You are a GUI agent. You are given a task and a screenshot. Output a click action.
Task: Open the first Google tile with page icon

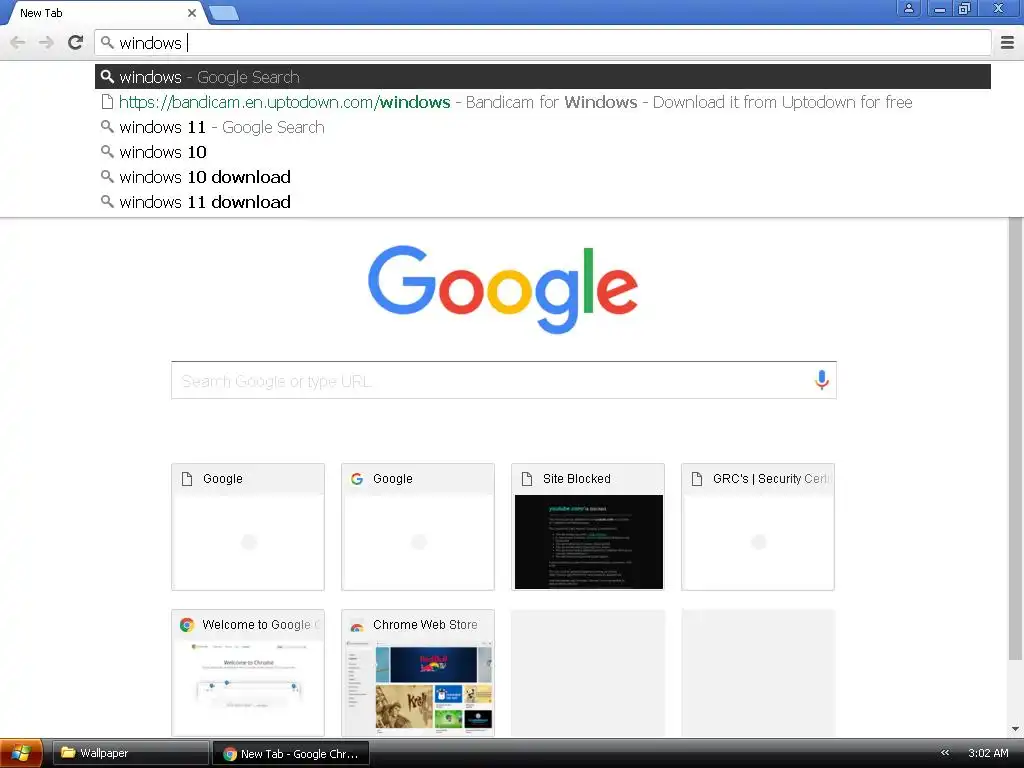coord(248,527)
